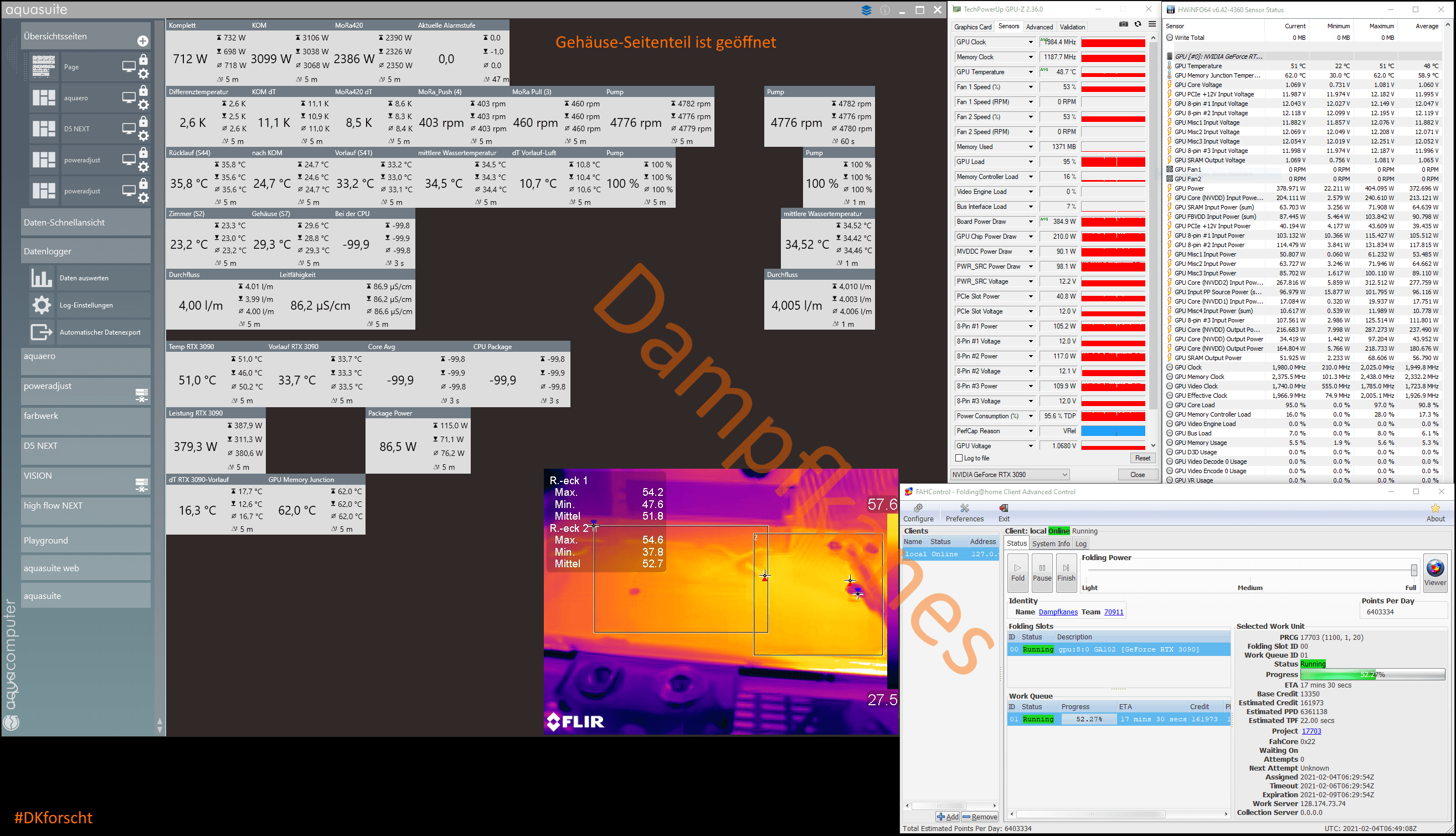This screenshot has width=1456, height=836.
Task: Click the lock icon of the Page entry
Action: [x=143, y=60]
